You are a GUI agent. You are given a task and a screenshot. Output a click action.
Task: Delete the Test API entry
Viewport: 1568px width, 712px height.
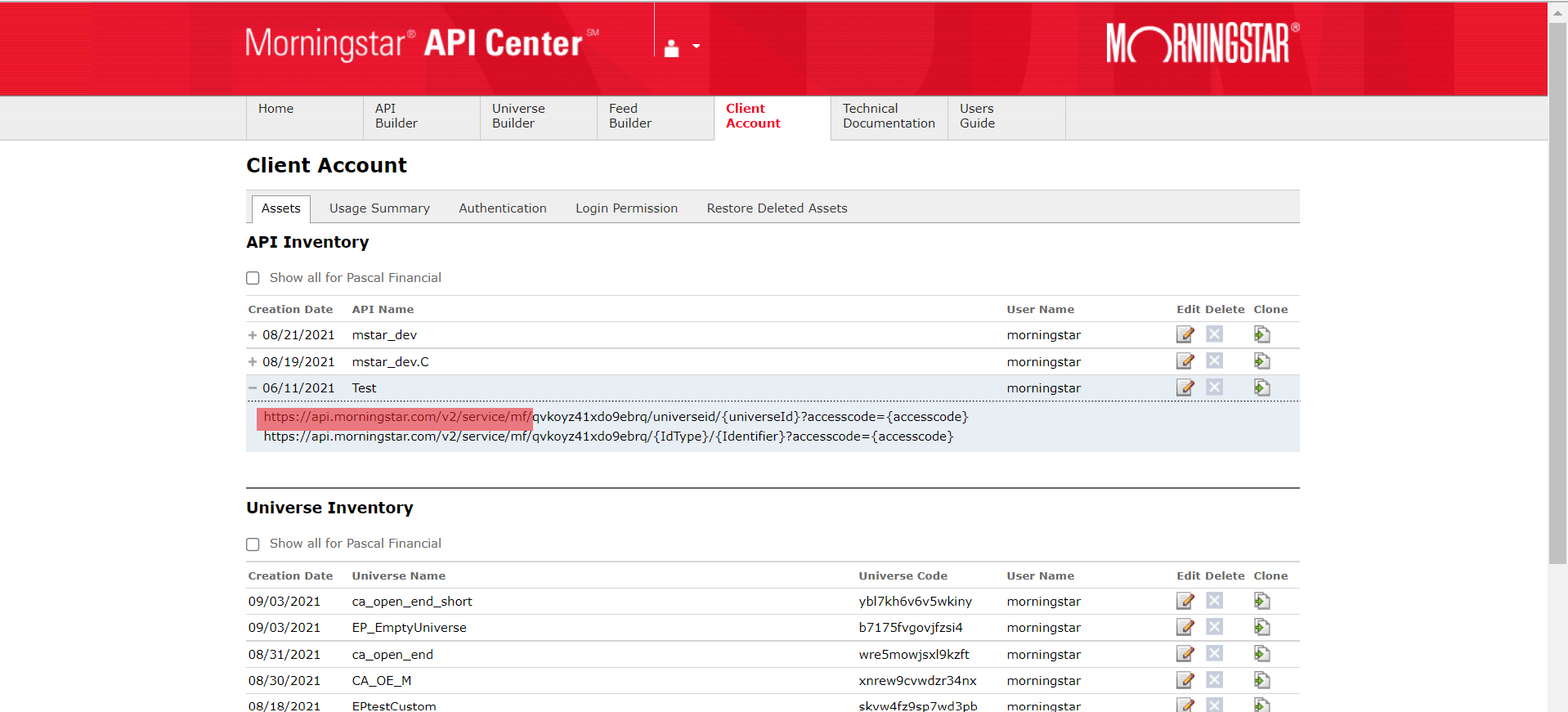click(x=1215, y=387)
